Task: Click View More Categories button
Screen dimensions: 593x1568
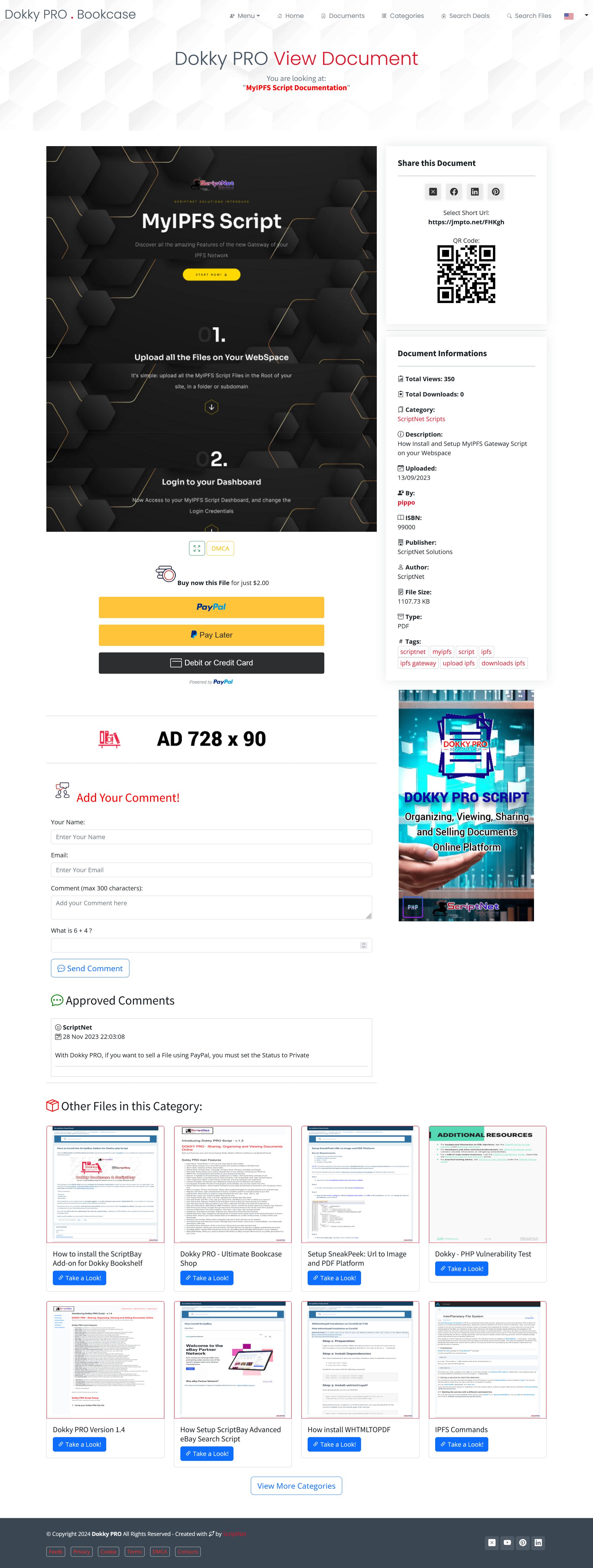Action: [296, 1486]
